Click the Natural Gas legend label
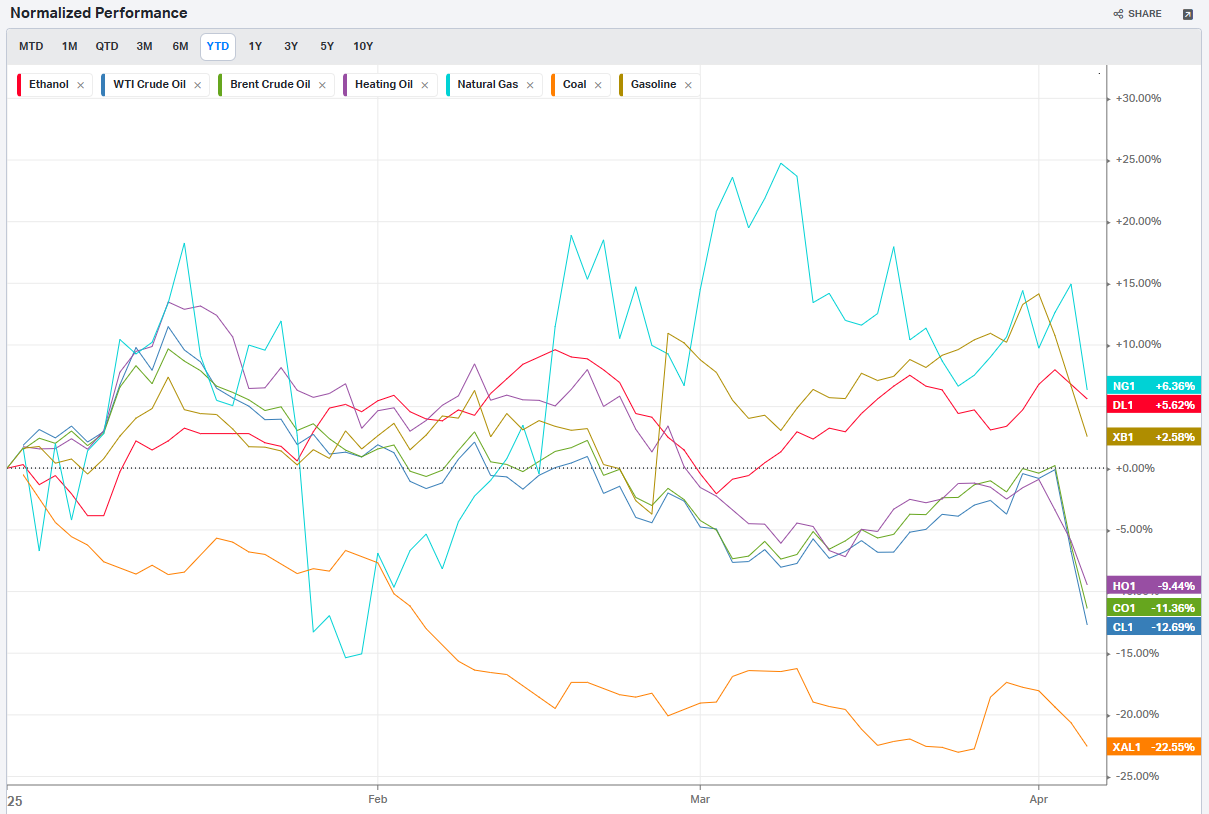This screenshot has height=814, width=1209. [x=488, y=85]
